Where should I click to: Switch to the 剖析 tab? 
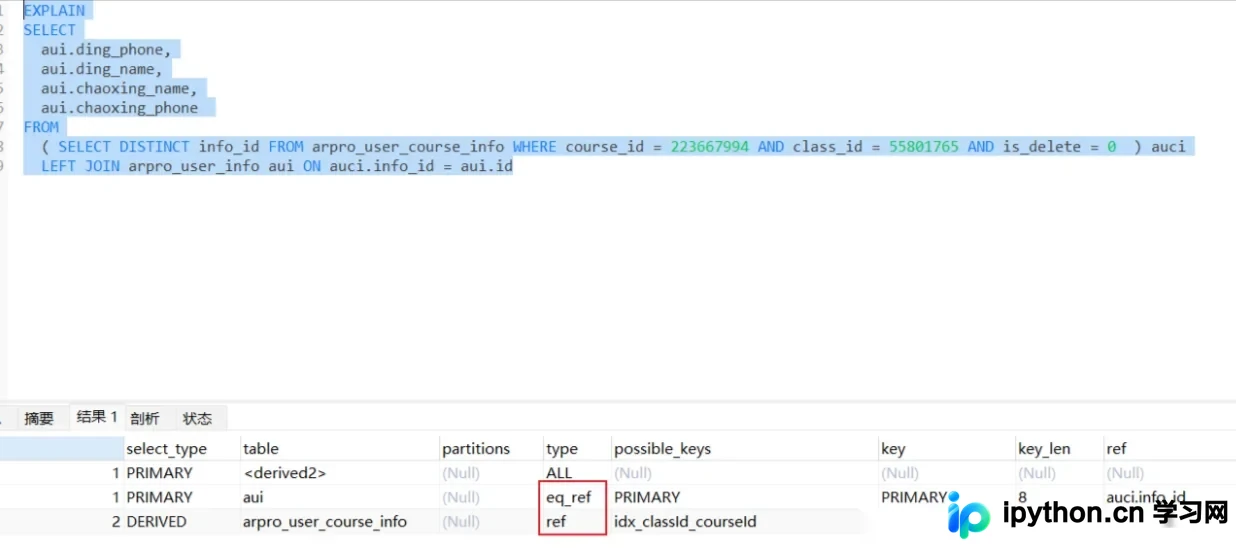(x=145, y=418)
